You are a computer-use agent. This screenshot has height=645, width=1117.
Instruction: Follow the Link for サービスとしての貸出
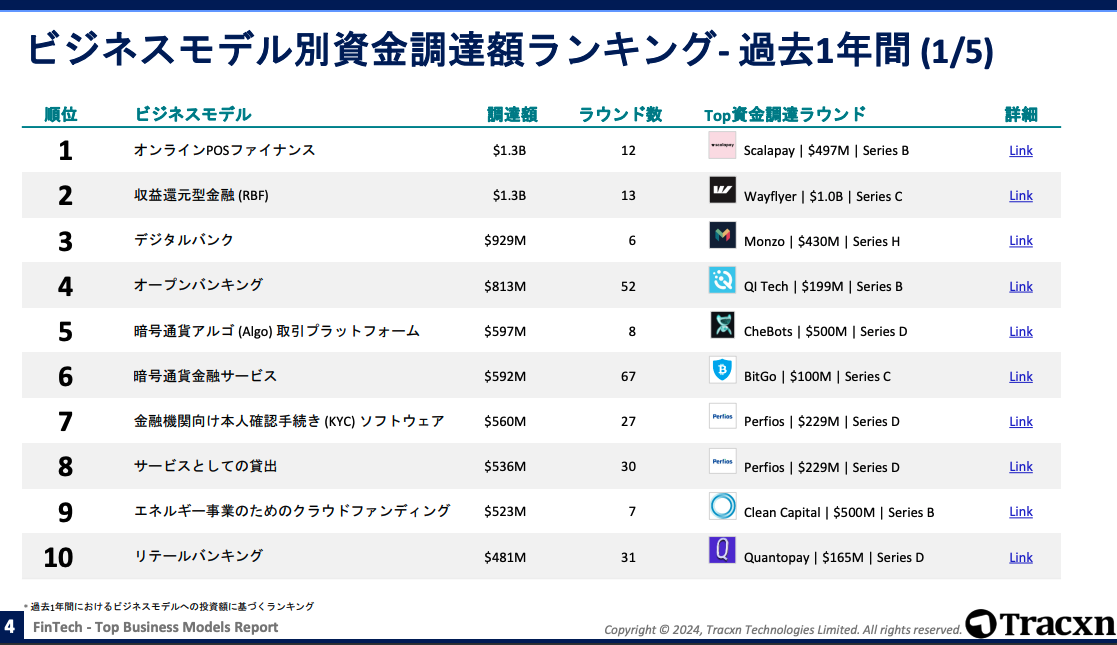(1021, 467)
